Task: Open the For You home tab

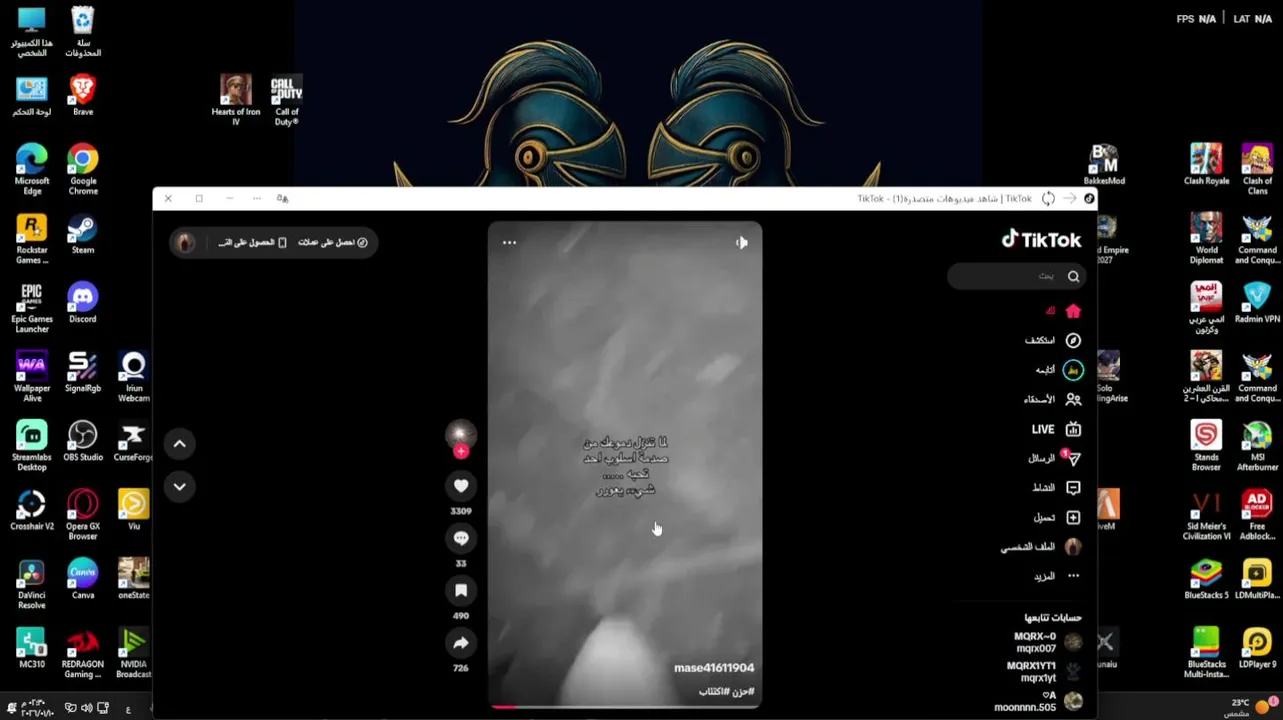Action: [1062, 311]
